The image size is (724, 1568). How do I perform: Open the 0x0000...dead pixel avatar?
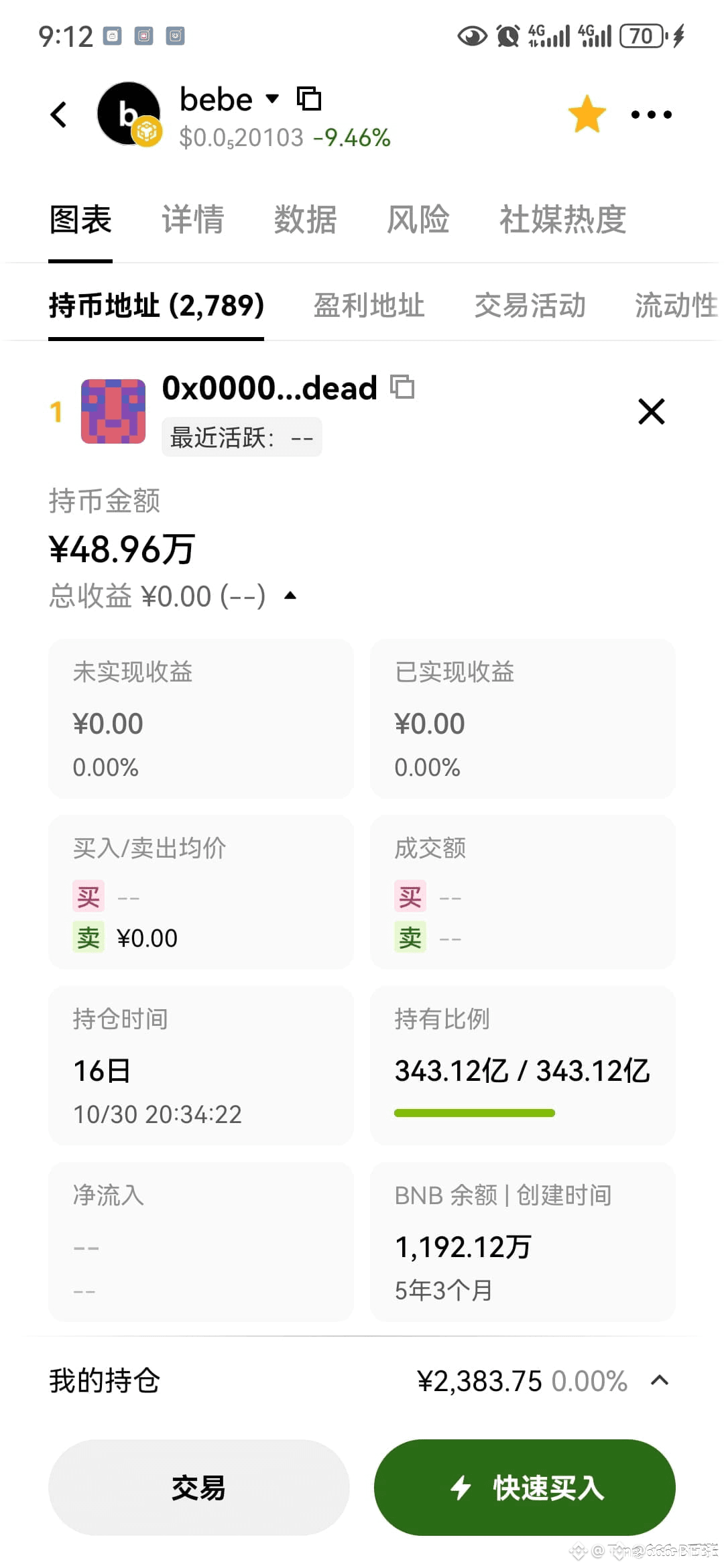point(113,411)
